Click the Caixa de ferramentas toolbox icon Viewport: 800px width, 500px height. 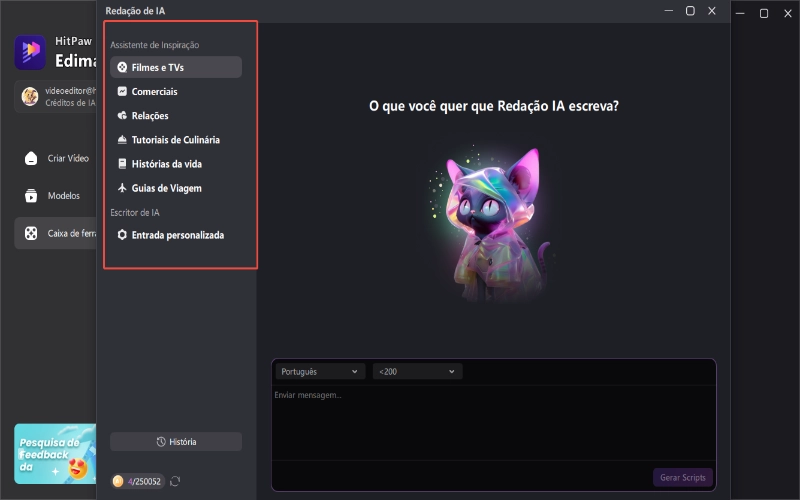[31, 233]
